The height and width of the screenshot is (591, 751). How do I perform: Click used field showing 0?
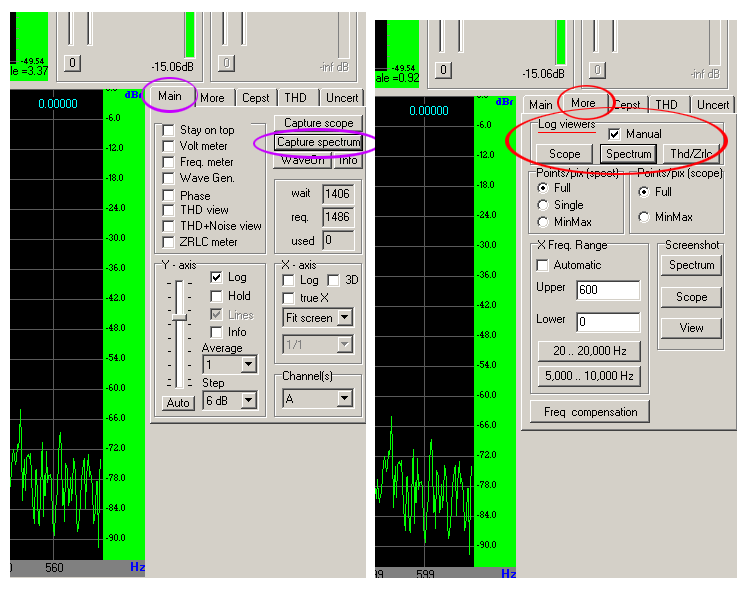[x=338, y=240]
